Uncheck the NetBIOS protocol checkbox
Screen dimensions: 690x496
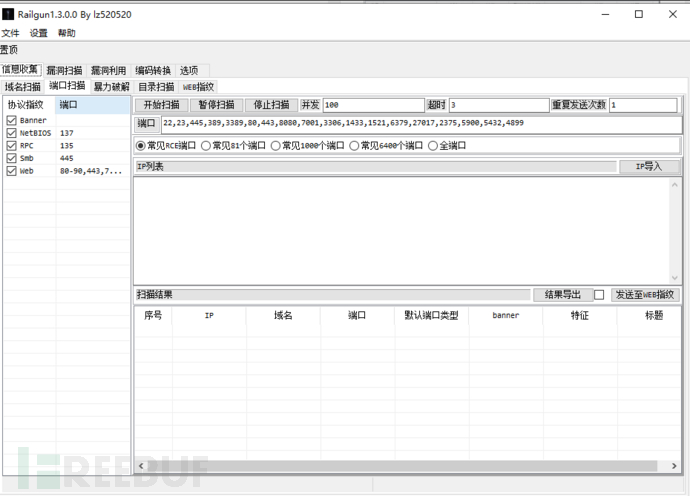tap(12, 133)
